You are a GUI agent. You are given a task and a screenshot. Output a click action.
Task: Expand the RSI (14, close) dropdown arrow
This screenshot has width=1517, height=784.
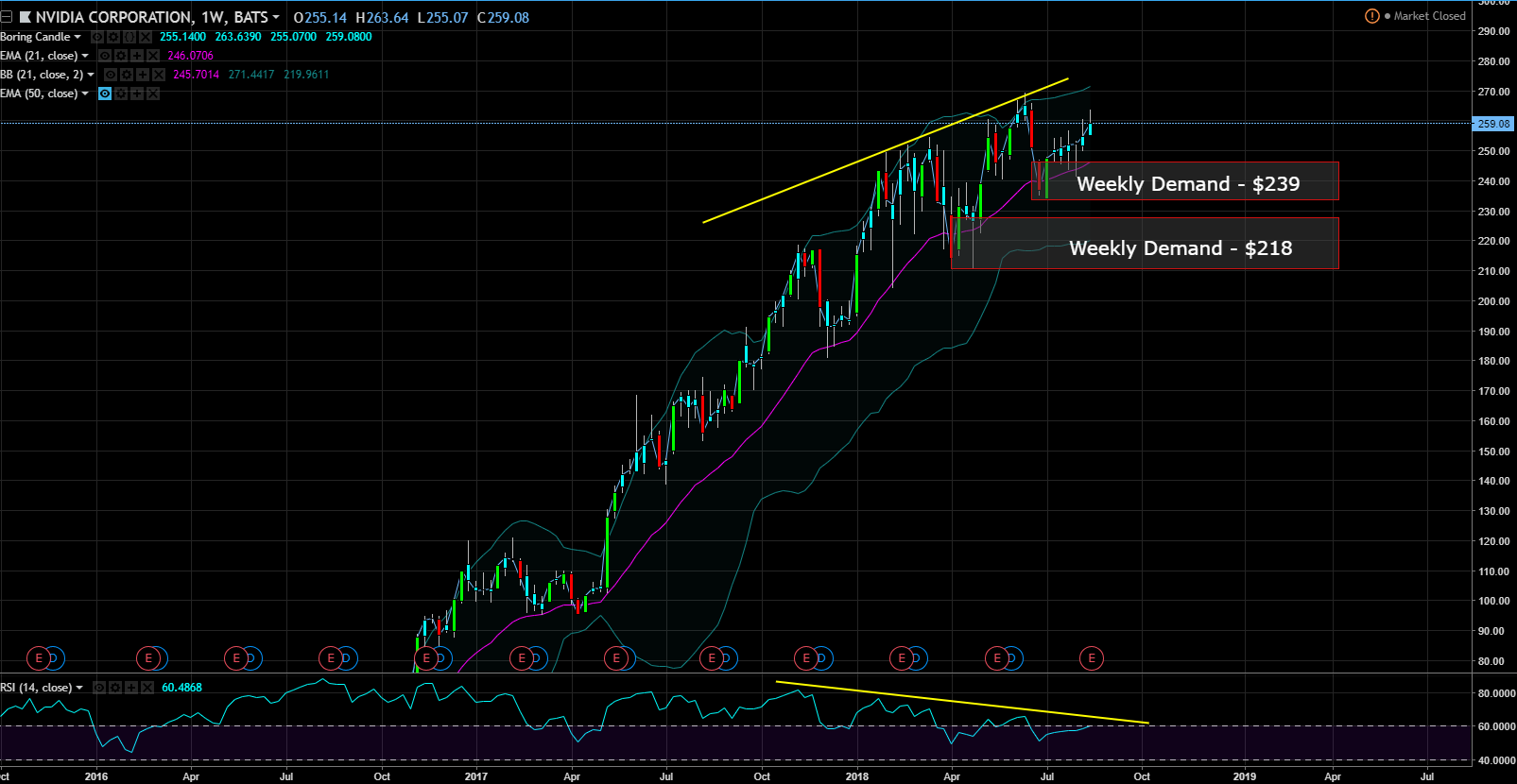(79, 688)
